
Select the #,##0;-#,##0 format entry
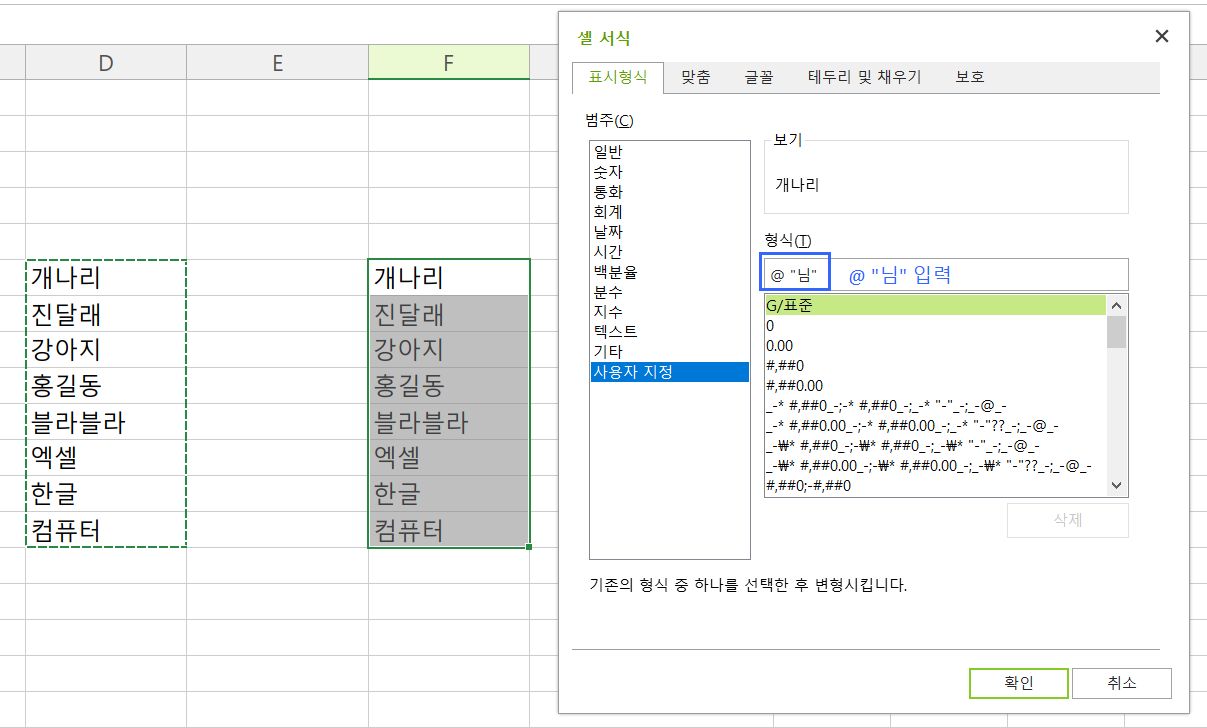935,486
